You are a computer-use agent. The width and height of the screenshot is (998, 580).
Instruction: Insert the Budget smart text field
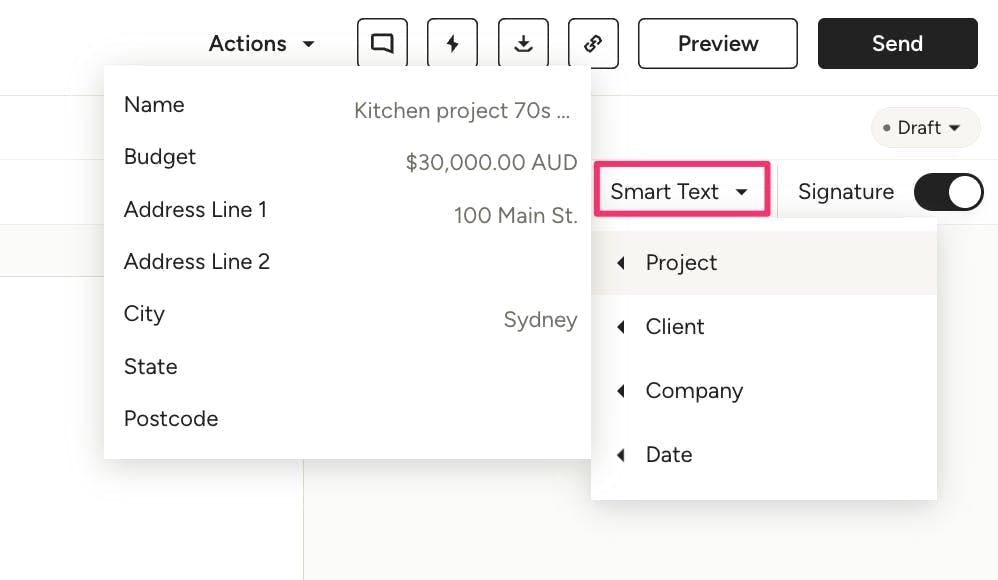pyautogui.click(x=348, y=157)
